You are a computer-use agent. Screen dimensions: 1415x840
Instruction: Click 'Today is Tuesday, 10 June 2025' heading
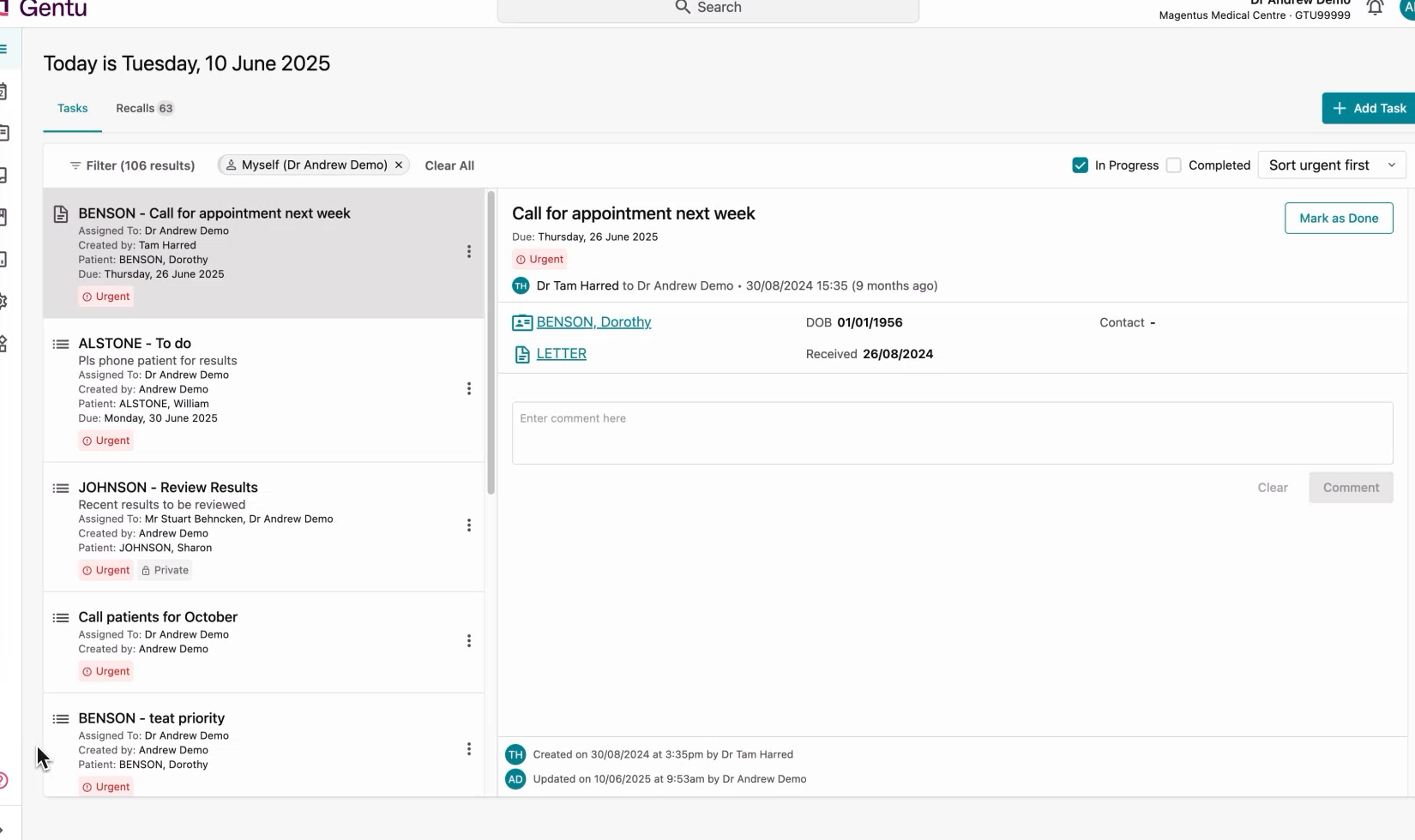point(187,63)
